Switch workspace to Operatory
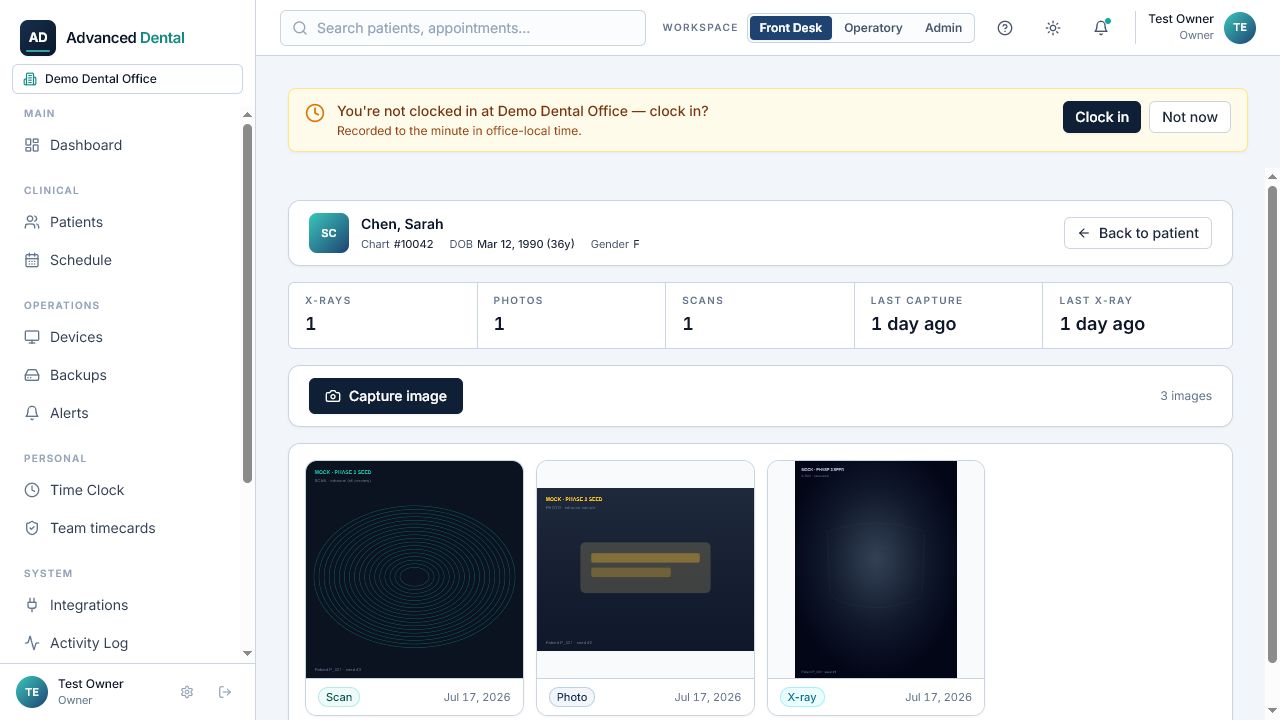This screenshot has width=1280, height=720. click(x=873, y=28)
